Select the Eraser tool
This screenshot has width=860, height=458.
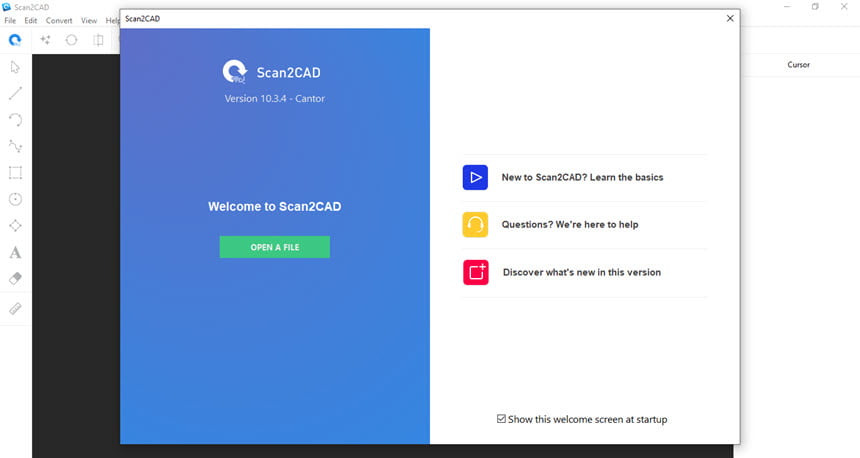15,279
